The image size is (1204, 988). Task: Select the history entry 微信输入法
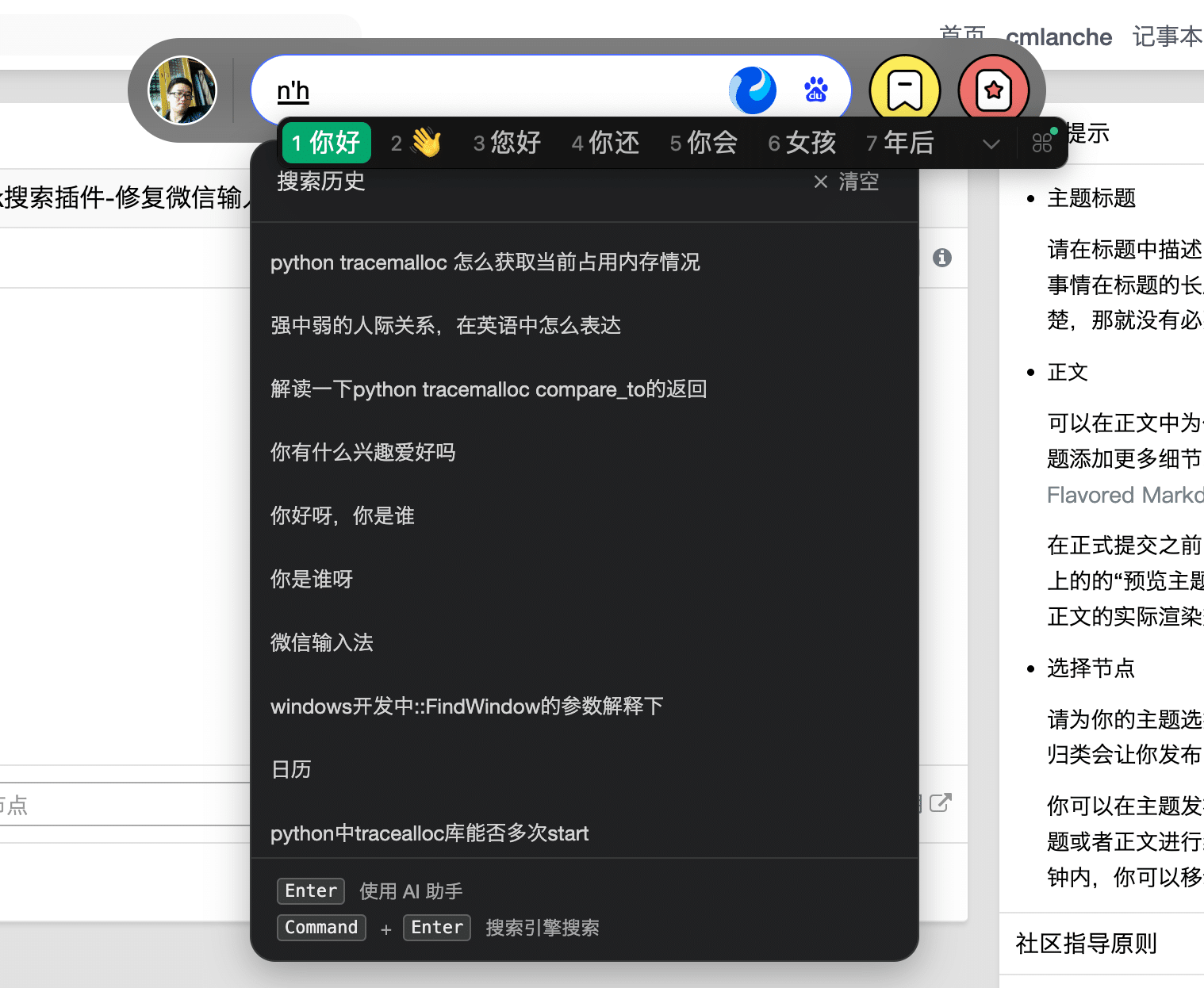[x=322, y=643]
